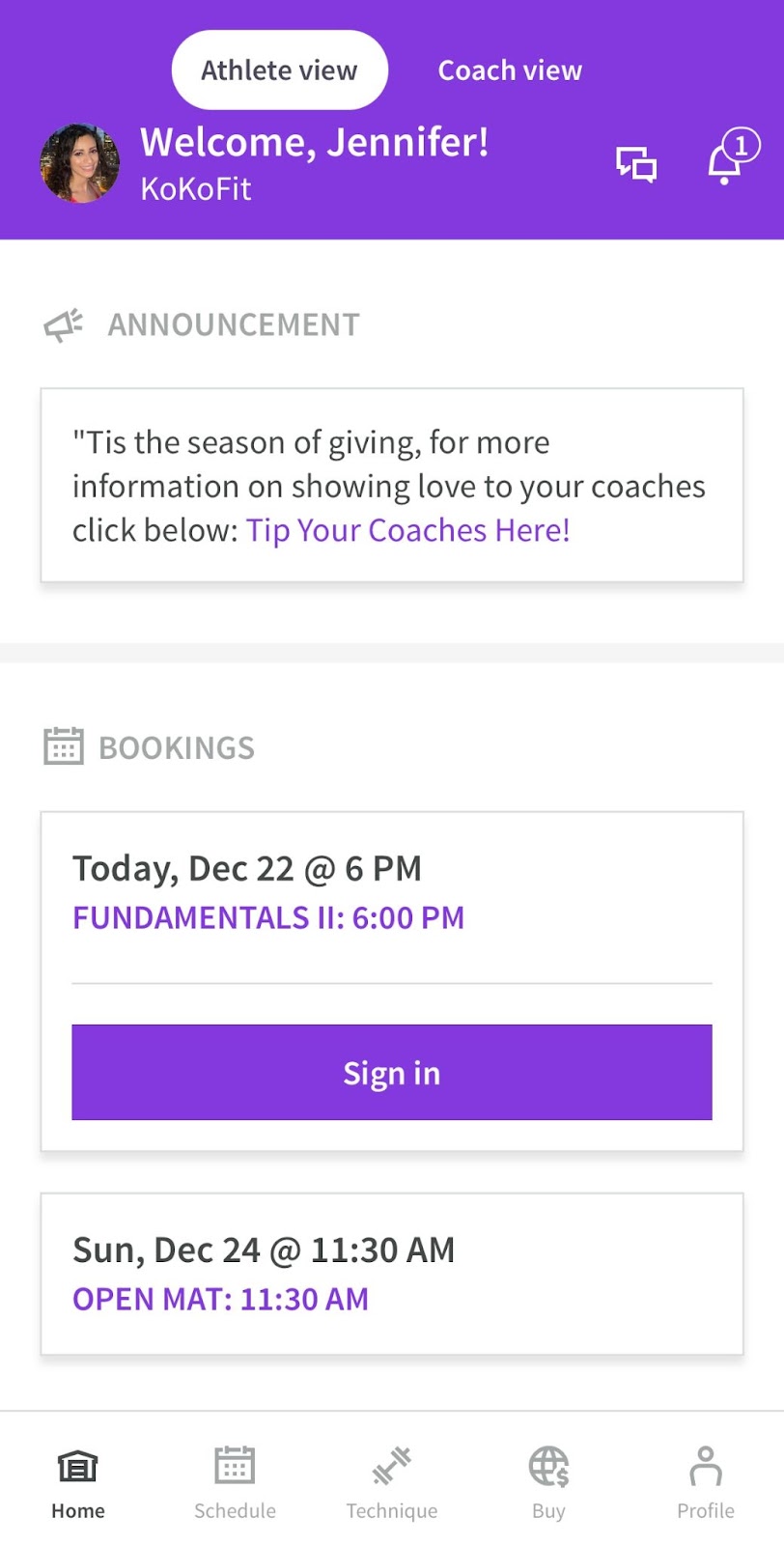
Task: Open the chat messages icon
Action: pyautogui.click(x=636, y=163)
